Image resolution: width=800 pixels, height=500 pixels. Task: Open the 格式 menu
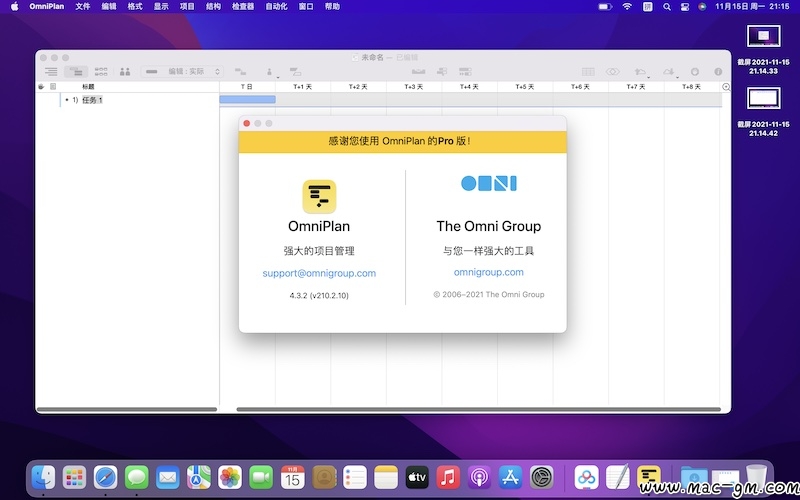click(x=135, y=7)
